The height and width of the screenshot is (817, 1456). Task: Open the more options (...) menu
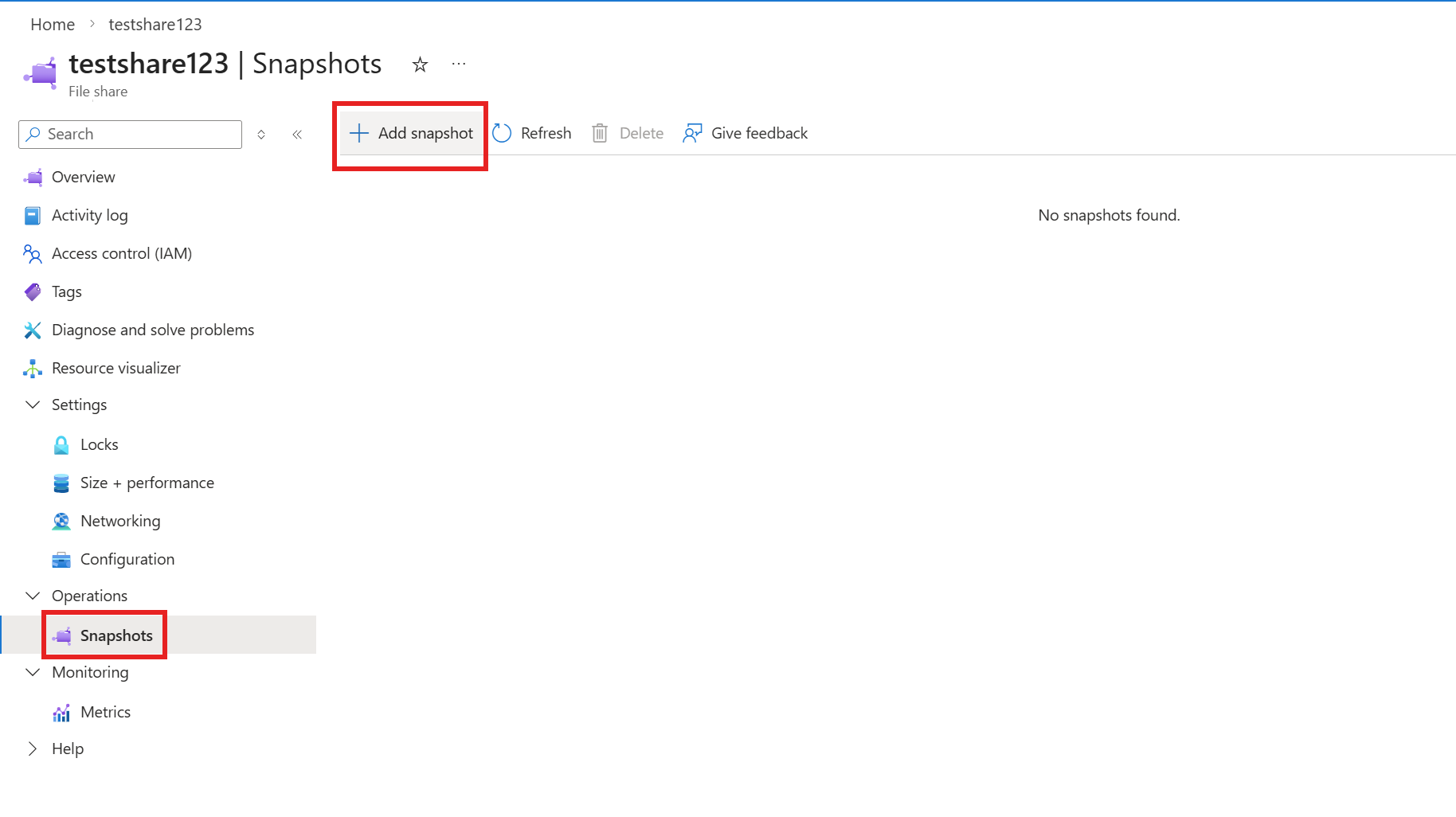458,64
